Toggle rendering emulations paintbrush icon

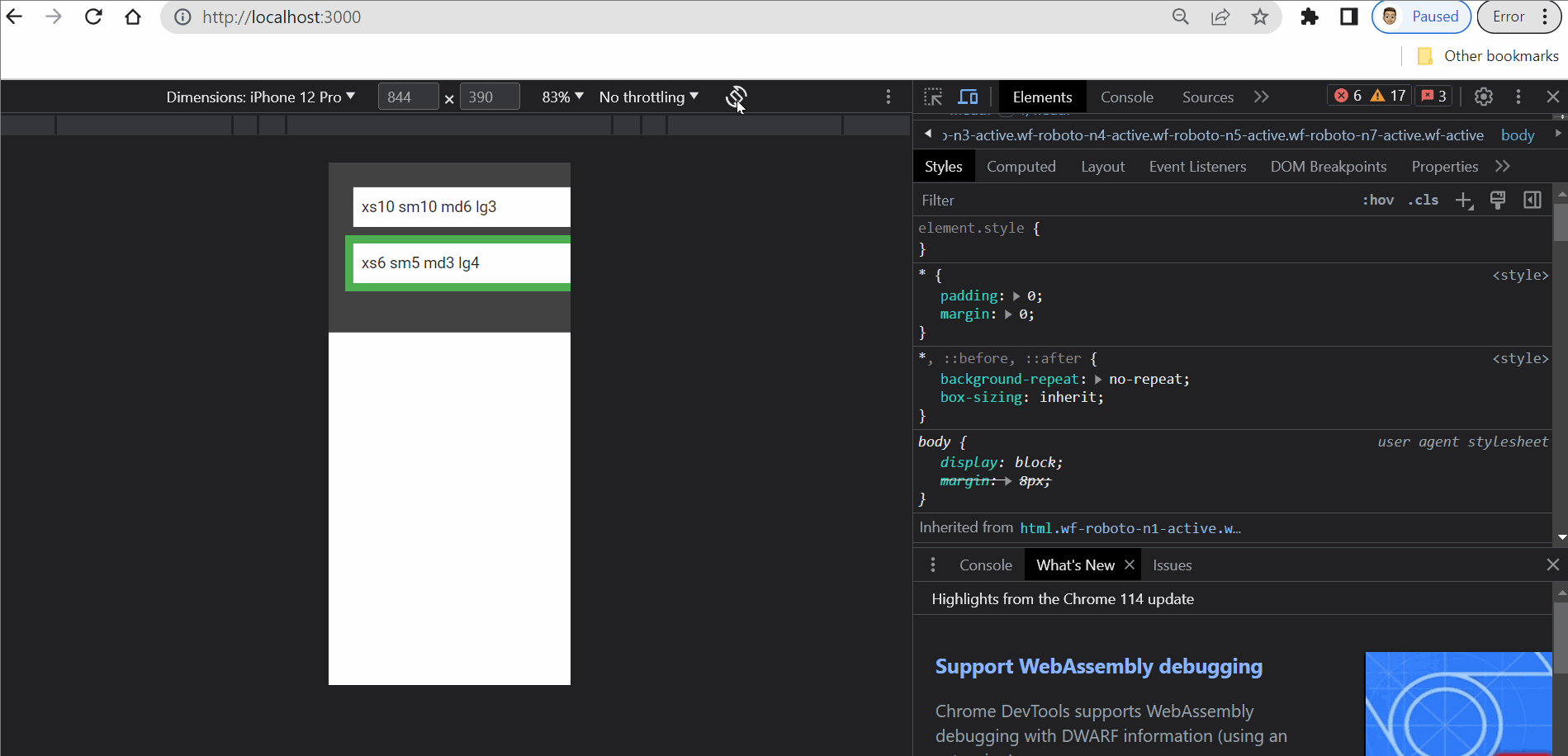pos(1498,200)
